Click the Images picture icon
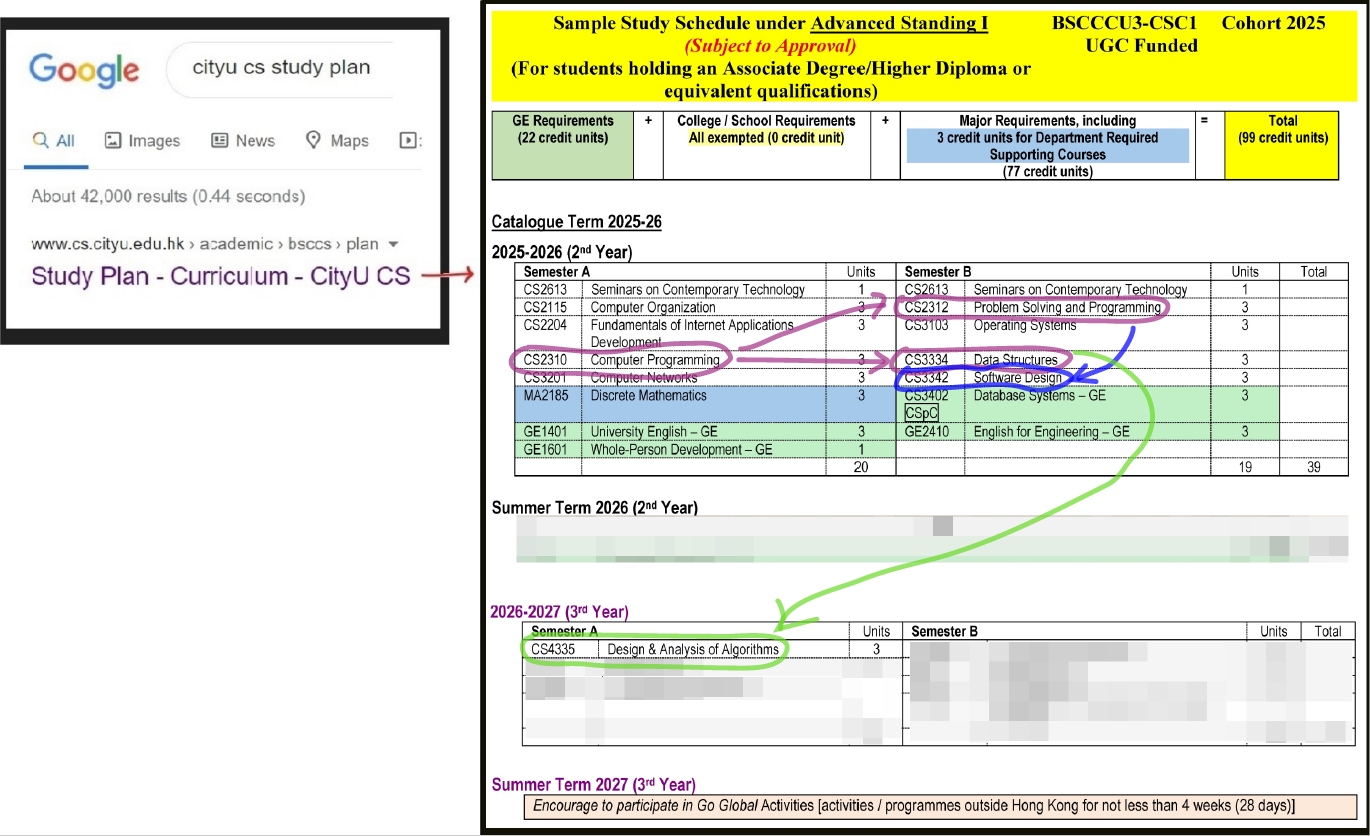Screen dimensions: 1370x836 tap(114, 141)
